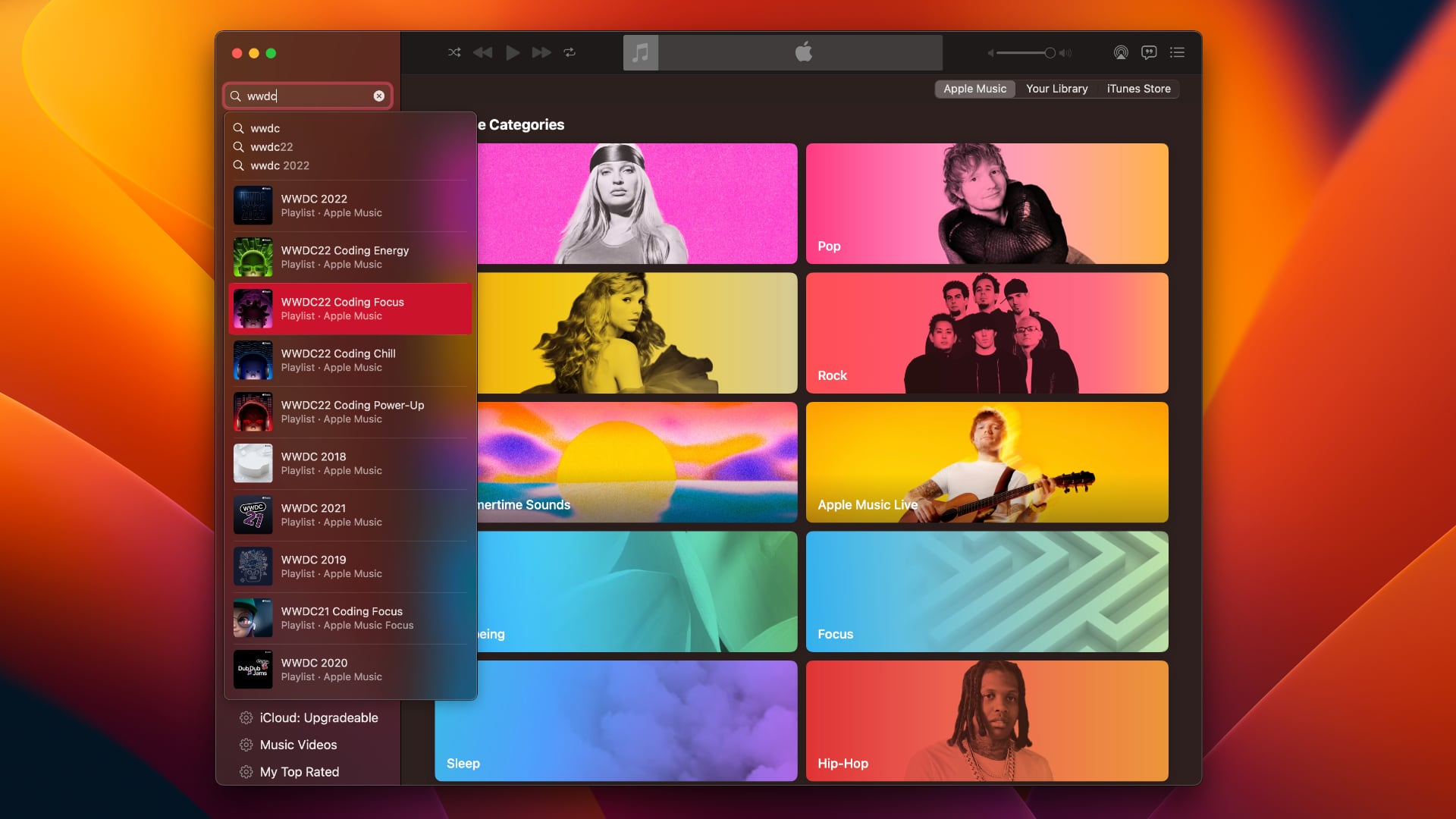Open the Pop category card
Viewport: 1456px width, 819px height.
pos(987,203)
